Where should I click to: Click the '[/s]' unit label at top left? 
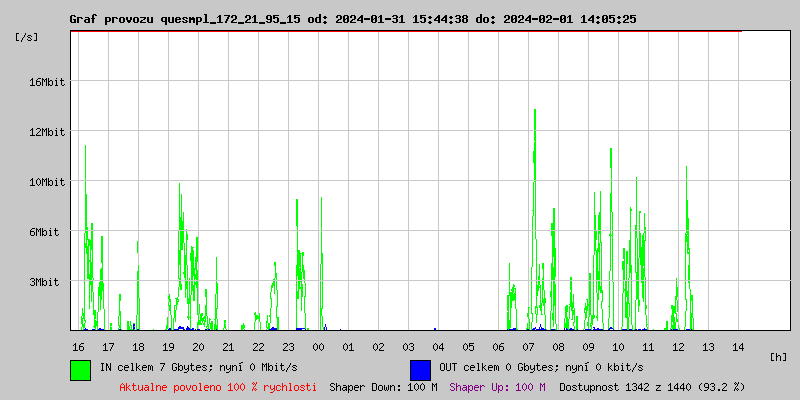pos(27,37)
